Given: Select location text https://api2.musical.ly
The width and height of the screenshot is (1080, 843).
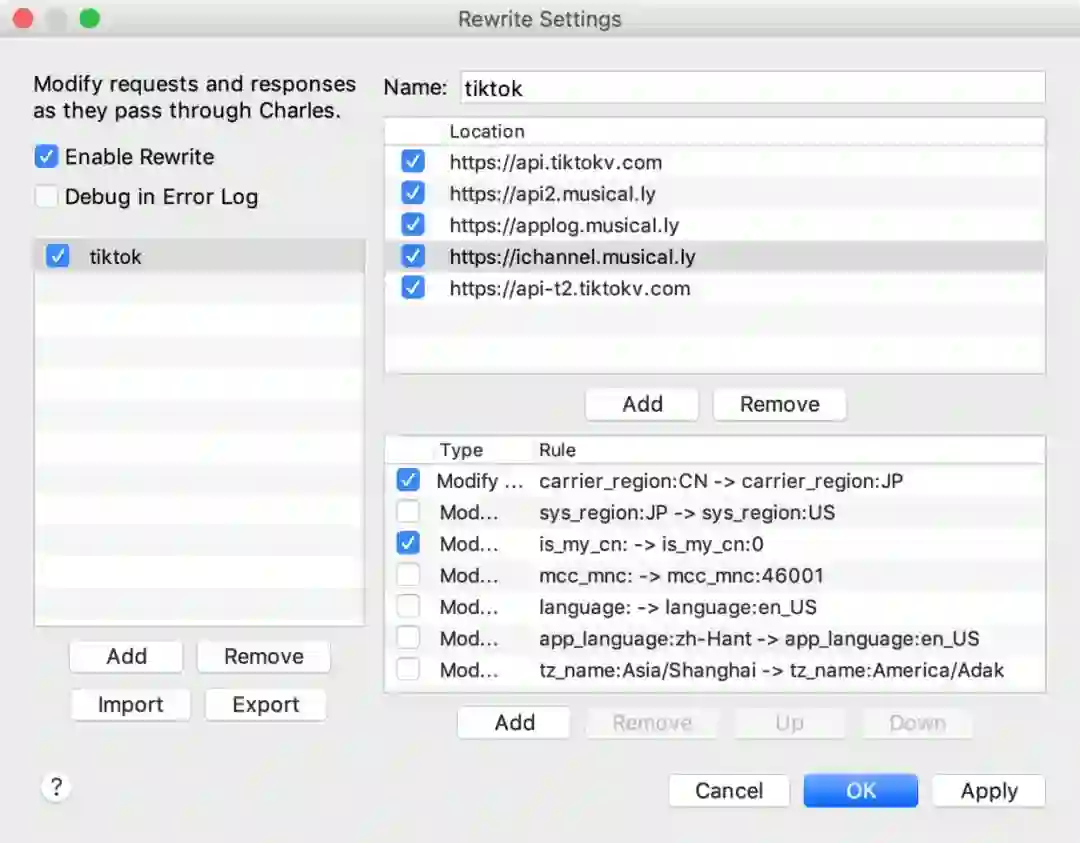Looking at the screenshot, I should (x=552, y=194).
